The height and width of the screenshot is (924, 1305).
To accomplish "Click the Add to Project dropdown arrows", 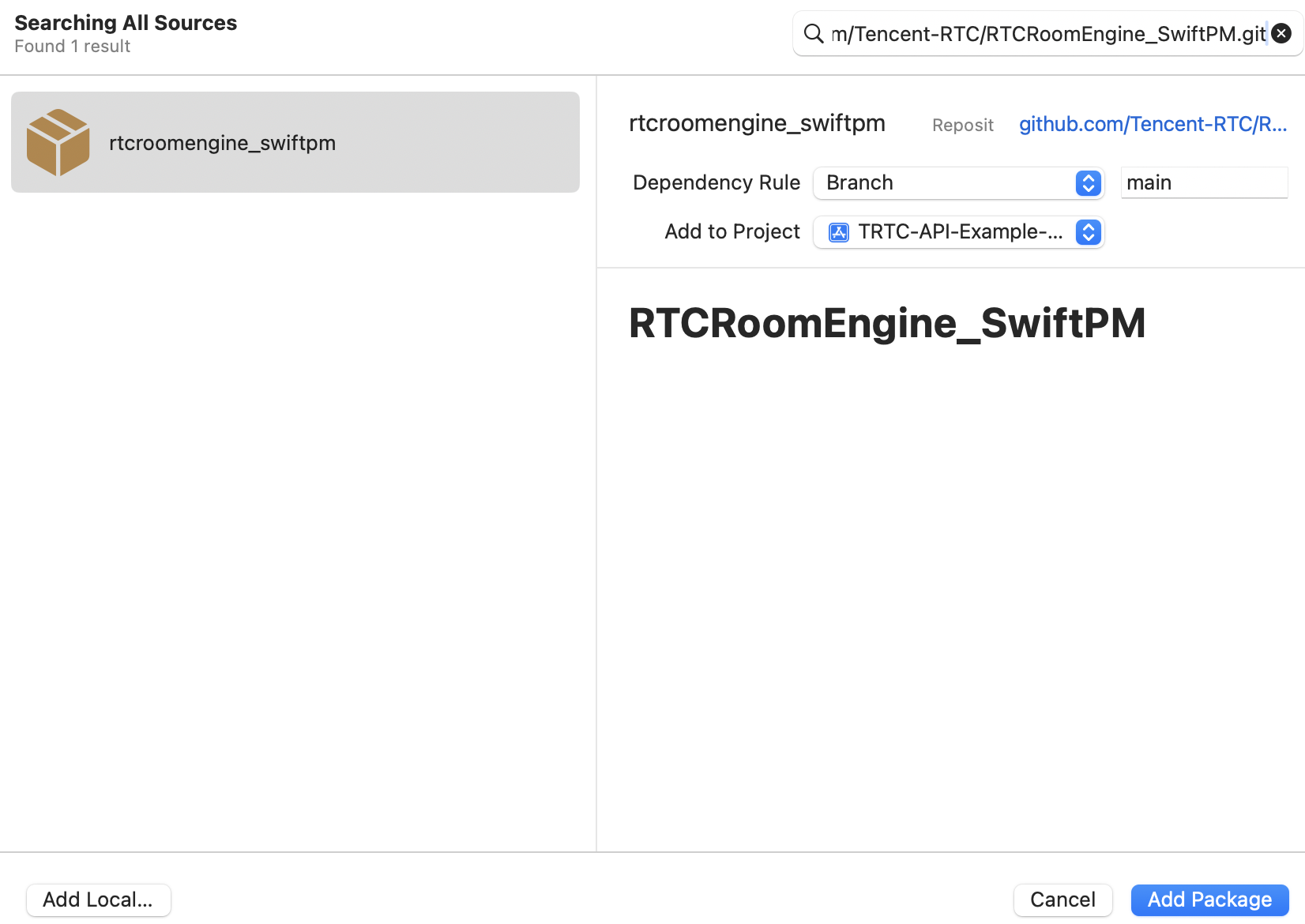I will (1088, 232).
